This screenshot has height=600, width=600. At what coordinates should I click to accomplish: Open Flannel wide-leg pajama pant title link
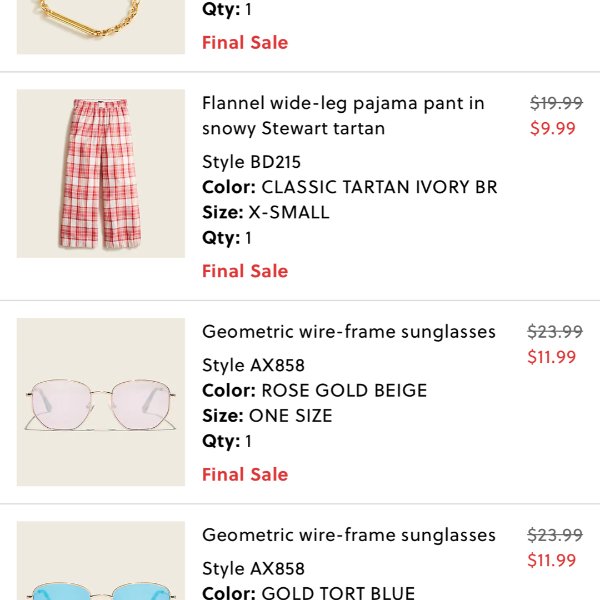343,116
